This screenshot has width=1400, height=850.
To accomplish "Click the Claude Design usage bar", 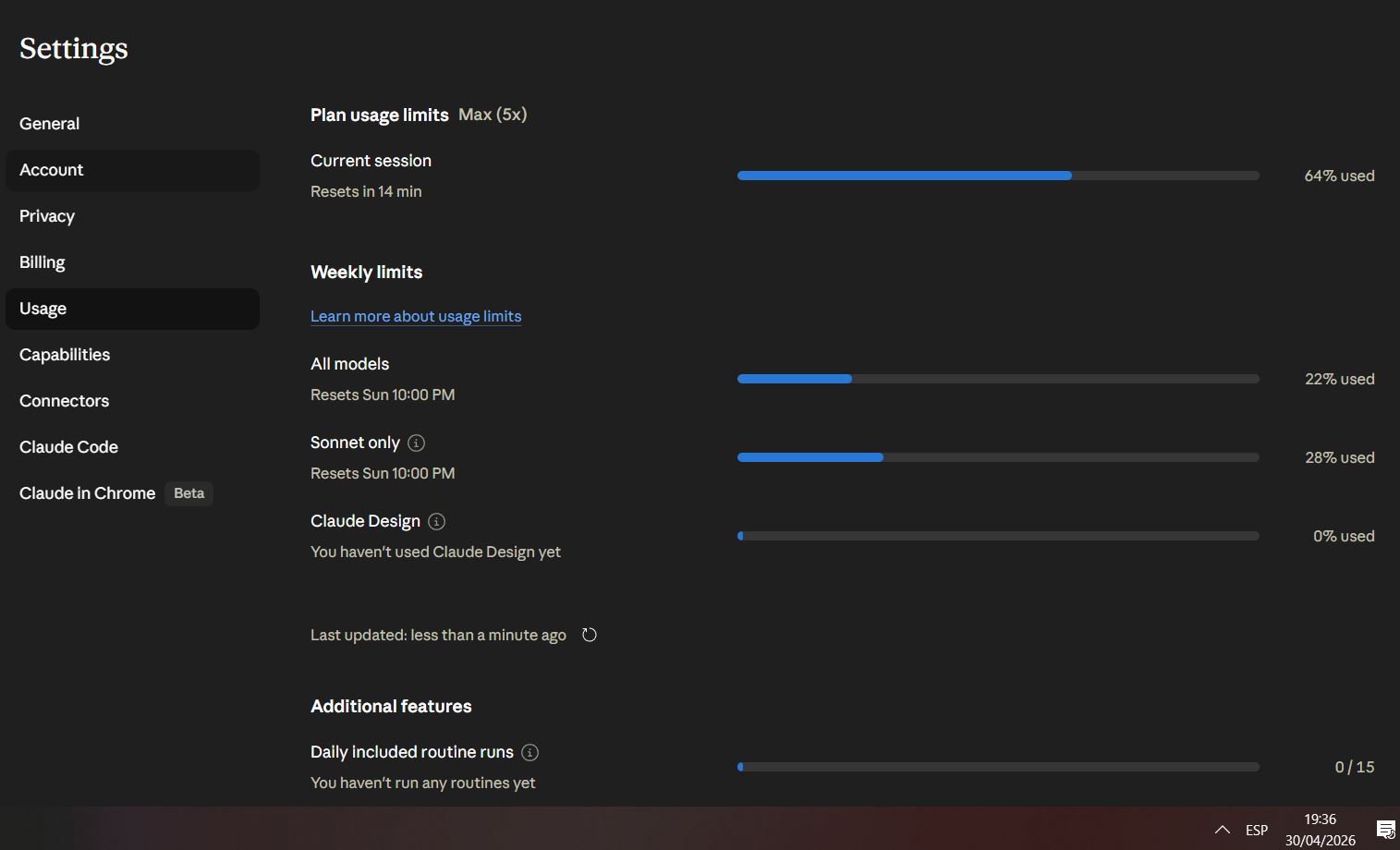I will pos(998,536).
